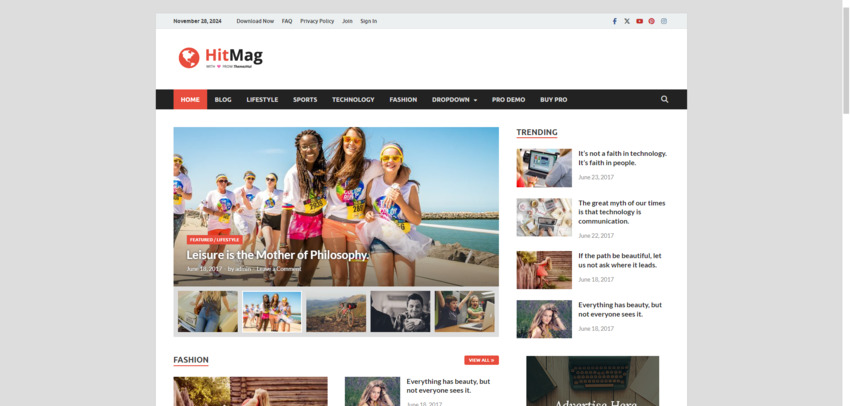Click the wooden fence thumbnail in Trending
Viewport: 850px width, 406px height.
pos(544,270)
